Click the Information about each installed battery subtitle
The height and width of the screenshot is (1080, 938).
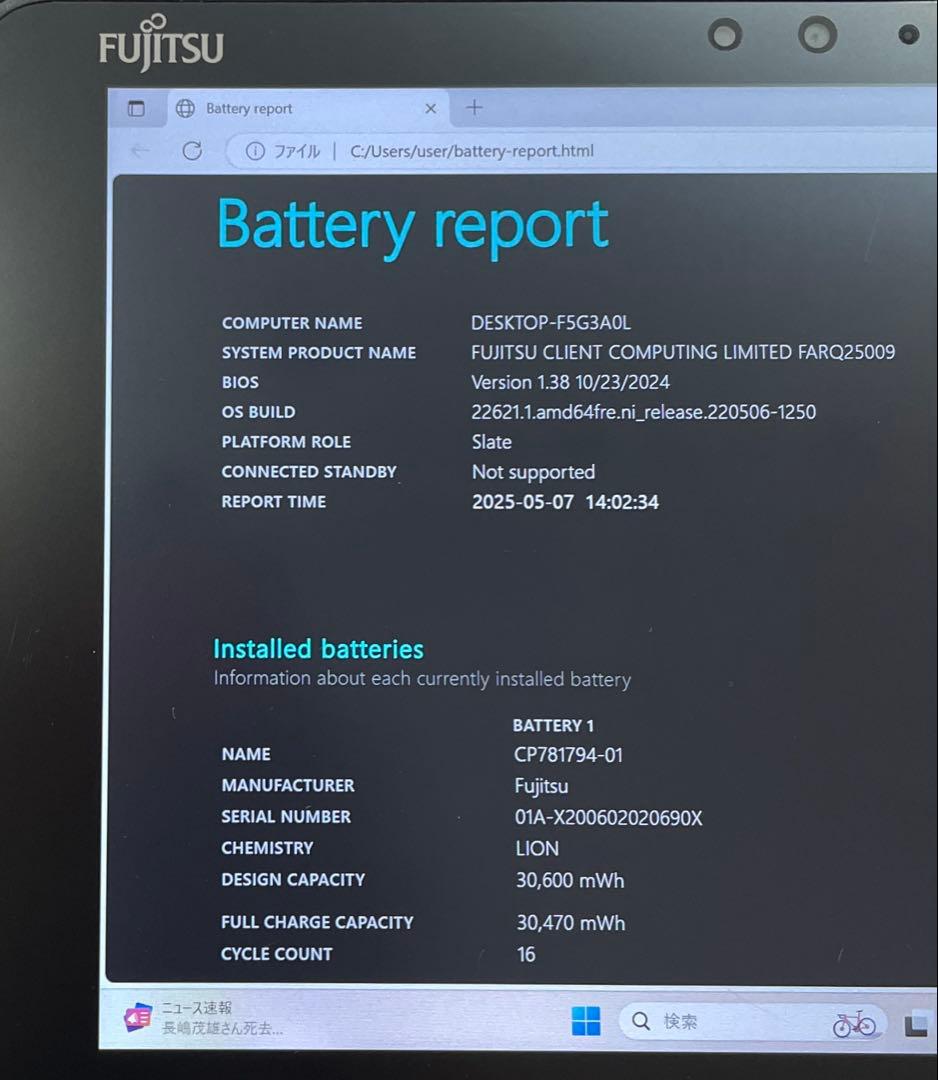(x=422, y=679)
